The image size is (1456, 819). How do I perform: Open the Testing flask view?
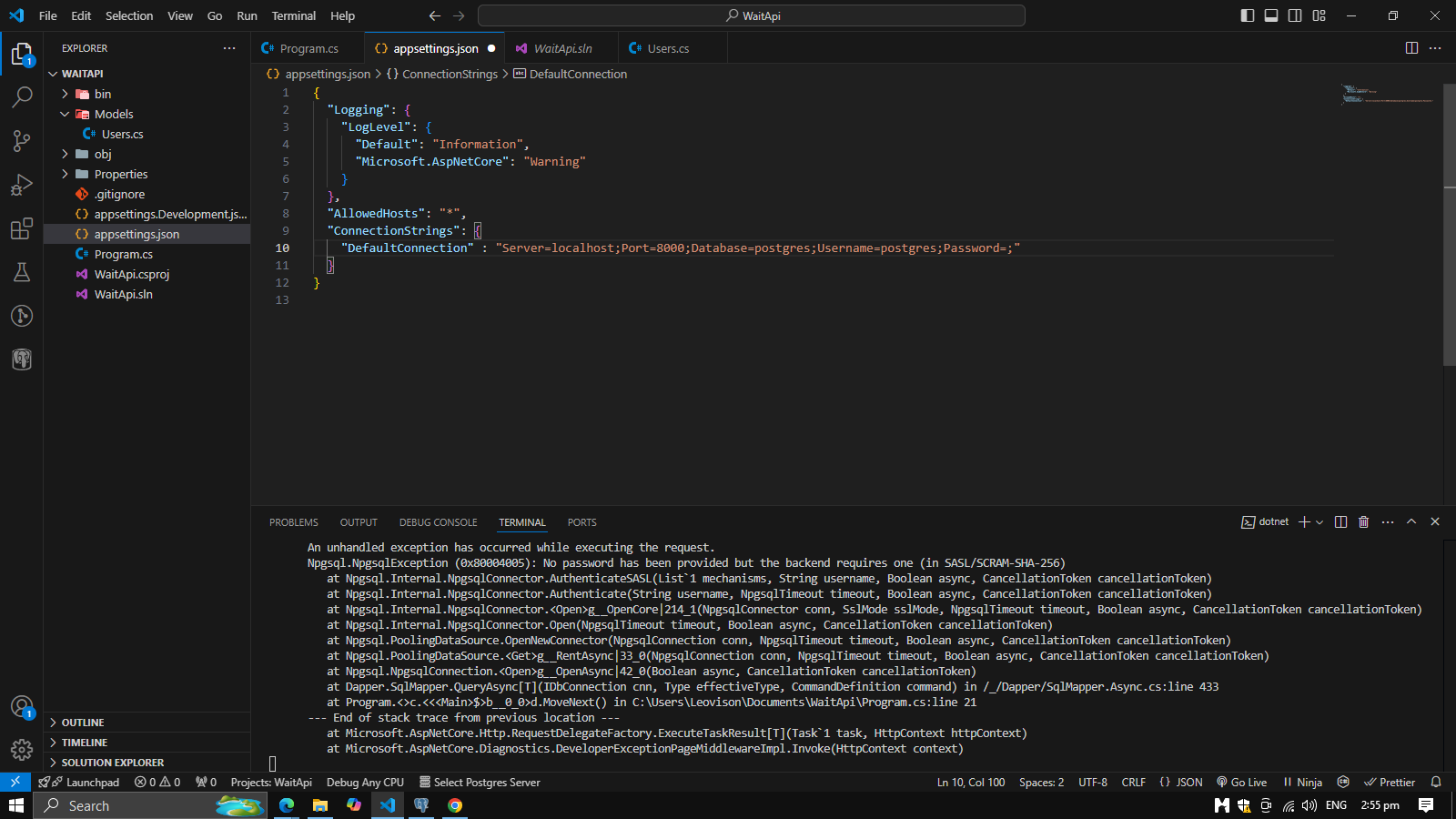[x=22, y=272]
